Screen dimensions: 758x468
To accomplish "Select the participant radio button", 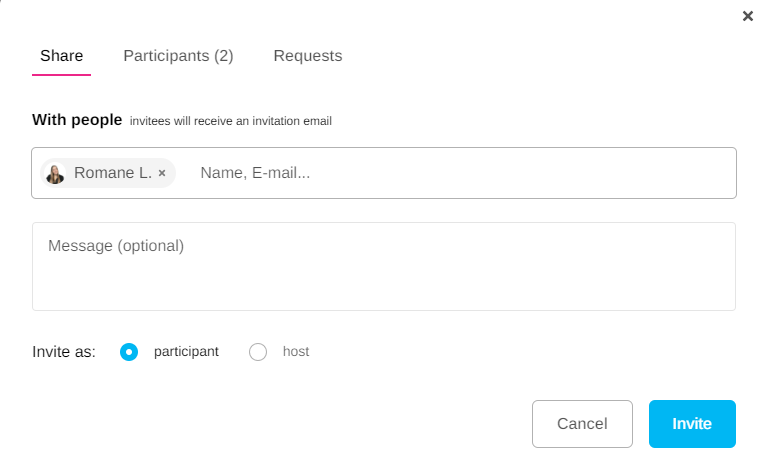I will click(128, 352).
